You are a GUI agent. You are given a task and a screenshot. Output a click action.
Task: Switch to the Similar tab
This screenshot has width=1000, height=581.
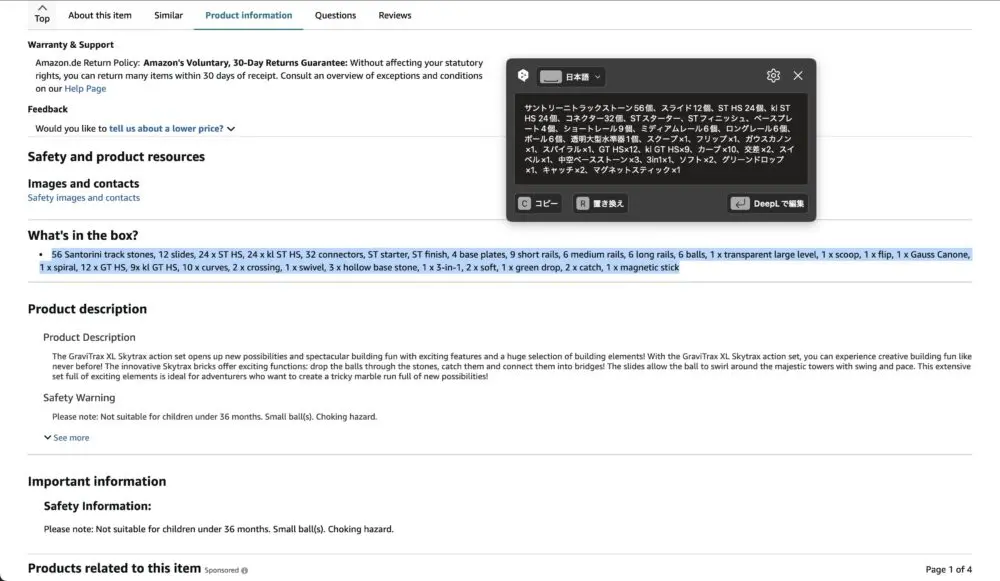point(168,15)
